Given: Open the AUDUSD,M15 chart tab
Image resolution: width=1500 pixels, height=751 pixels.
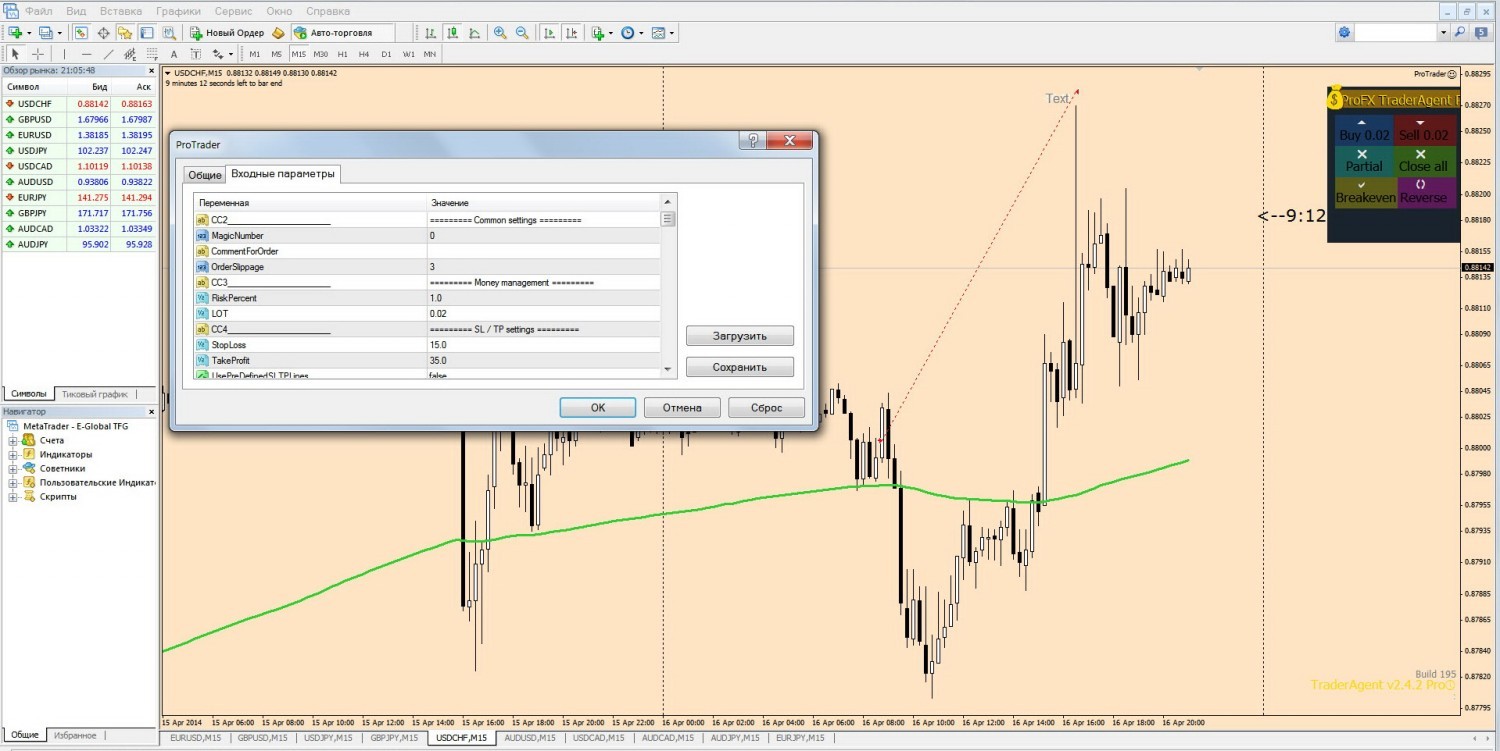Looking at the screenshot, I should coord(530,738).
